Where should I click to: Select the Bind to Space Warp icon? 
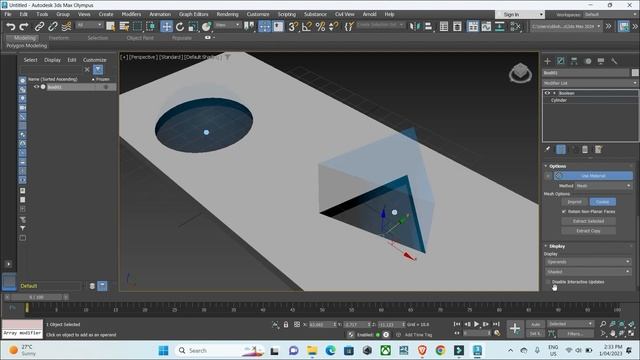tap(66, 27)
